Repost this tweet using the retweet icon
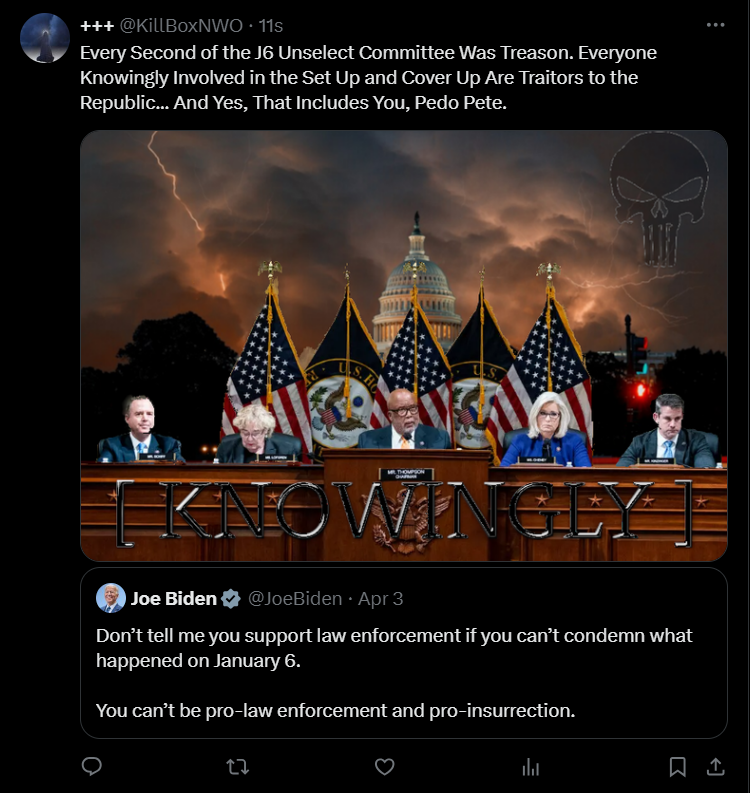 pyautogui.click(x=237, y=767)
